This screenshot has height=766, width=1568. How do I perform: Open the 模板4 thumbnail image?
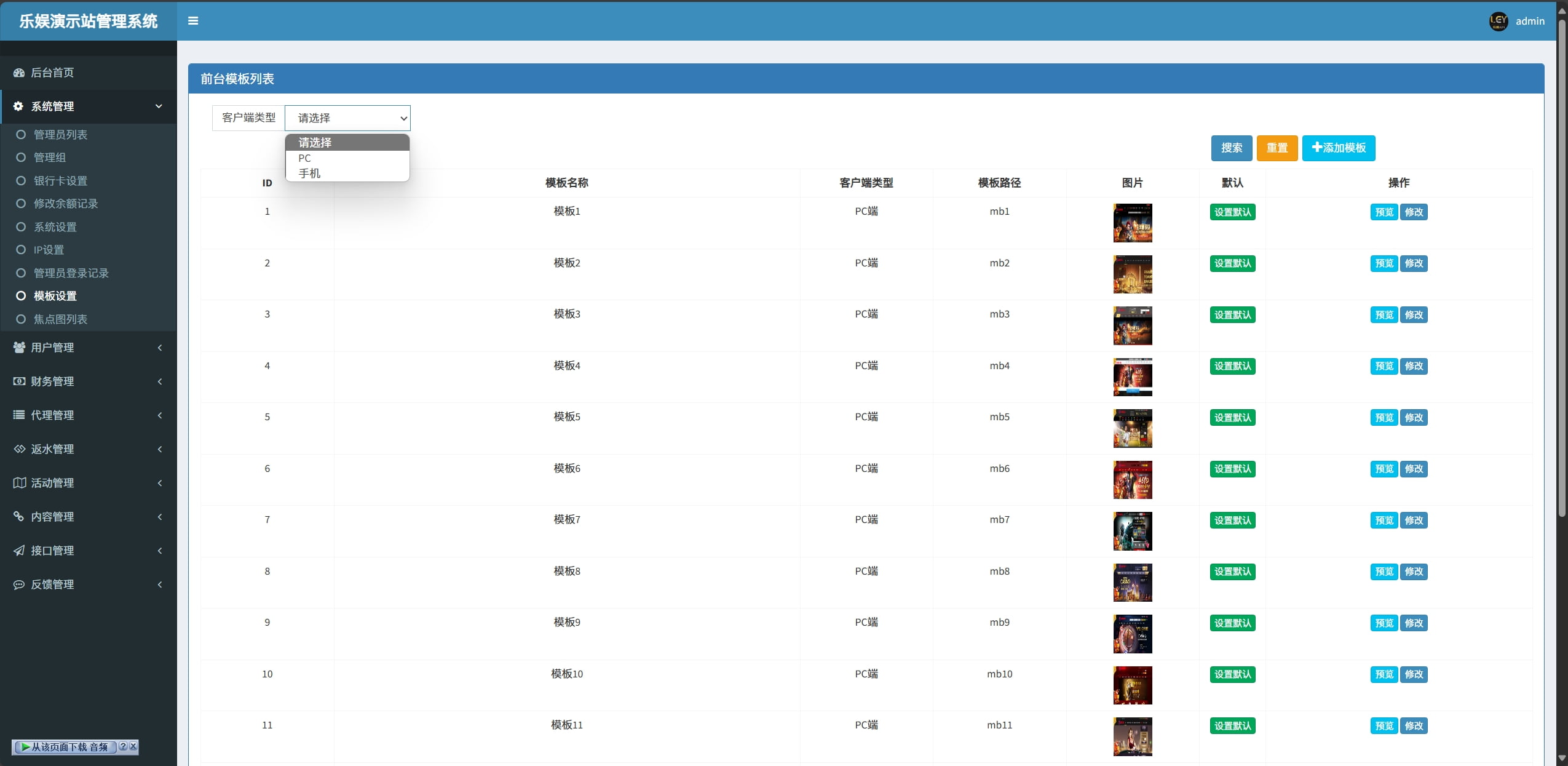click(x=1133, y=377)
